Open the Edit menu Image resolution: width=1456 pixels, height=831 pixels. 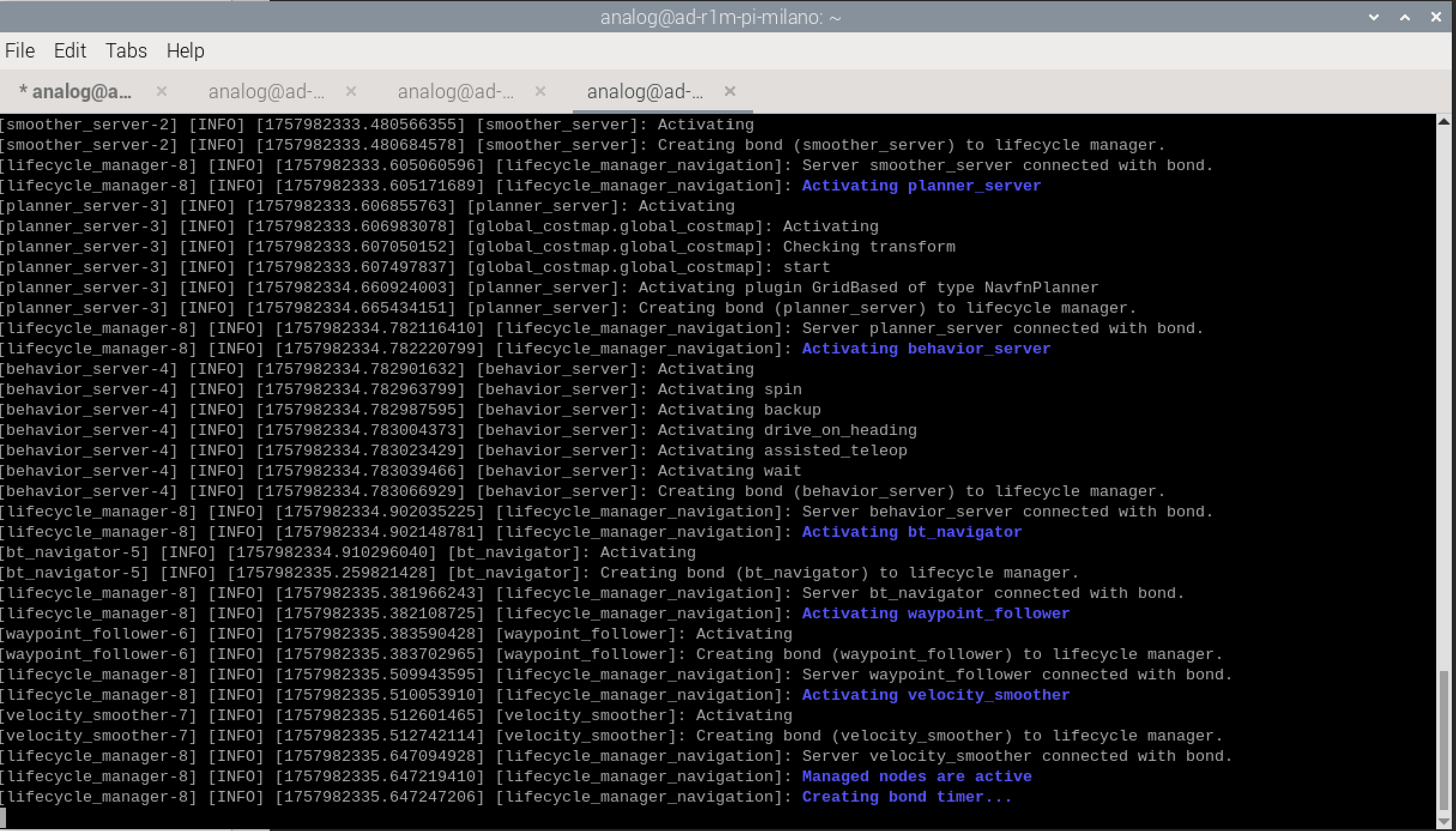pyautogui.click(x=70, y=51)
